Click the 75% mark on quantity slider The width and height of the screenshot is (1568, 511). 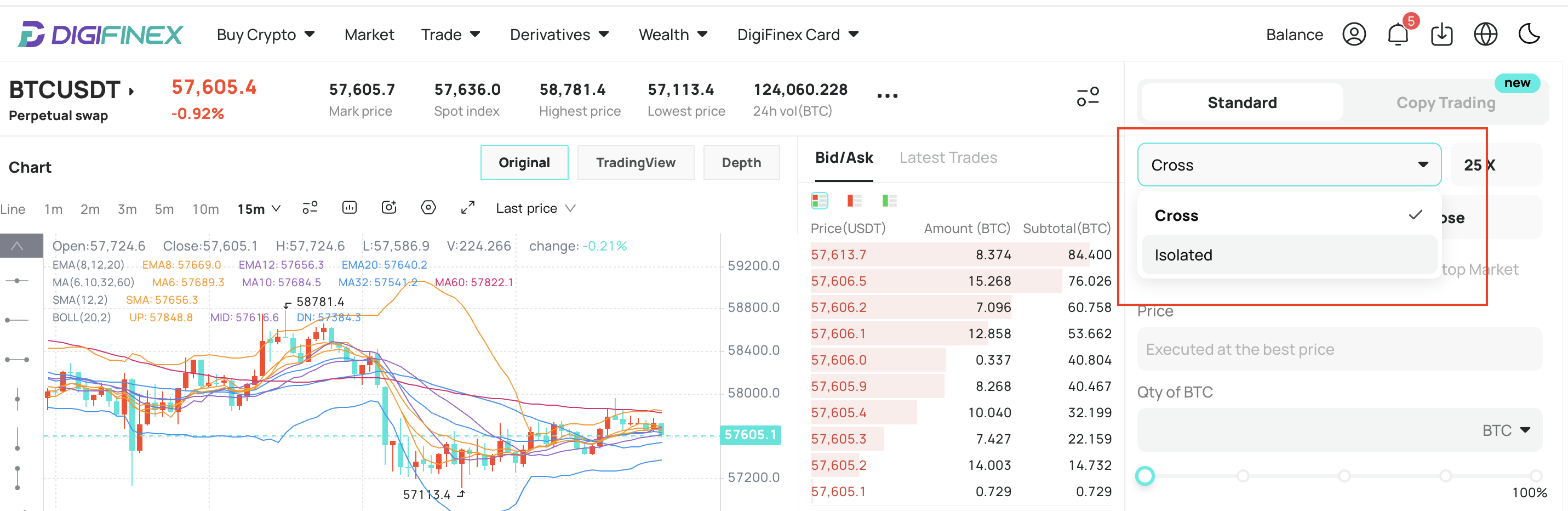pos(1445,476)
